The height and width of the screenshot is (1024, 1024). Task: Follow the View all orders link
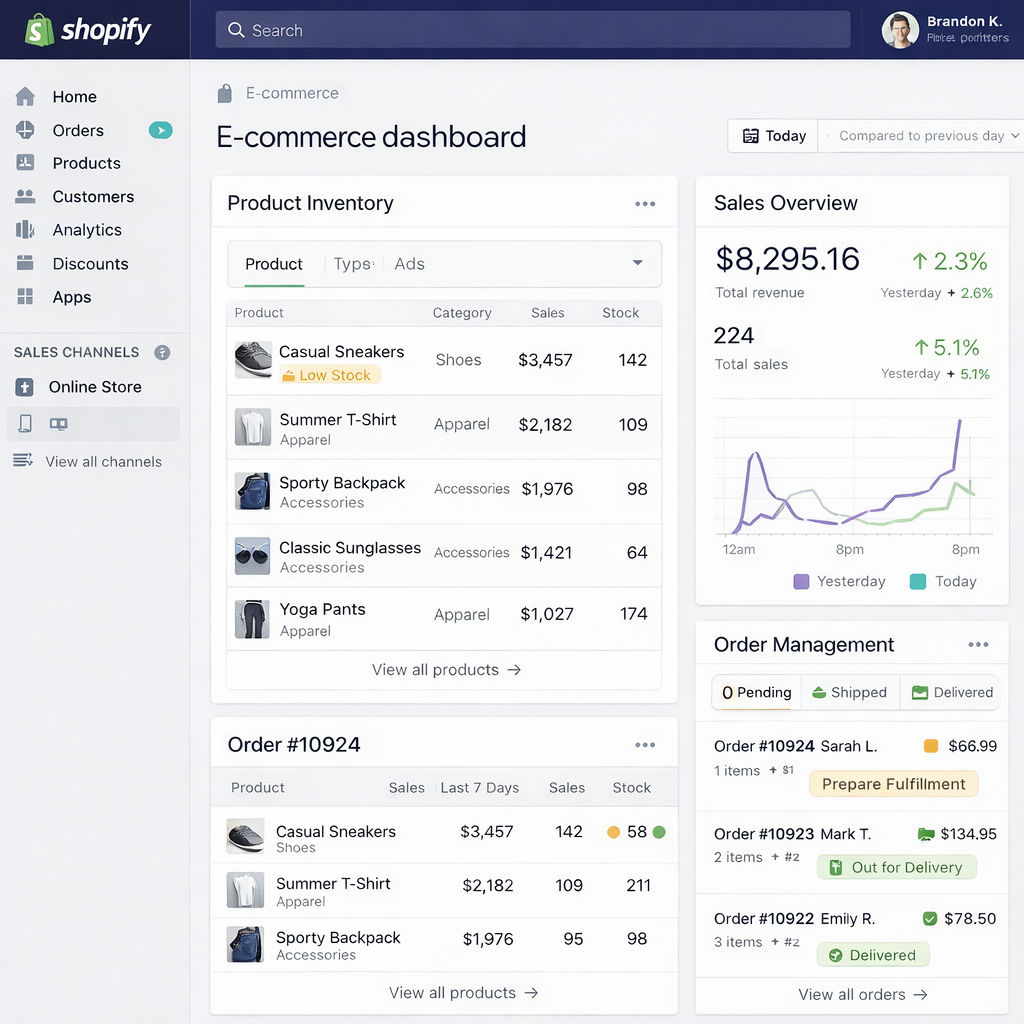pyautogui.click(x=862, y=995)
